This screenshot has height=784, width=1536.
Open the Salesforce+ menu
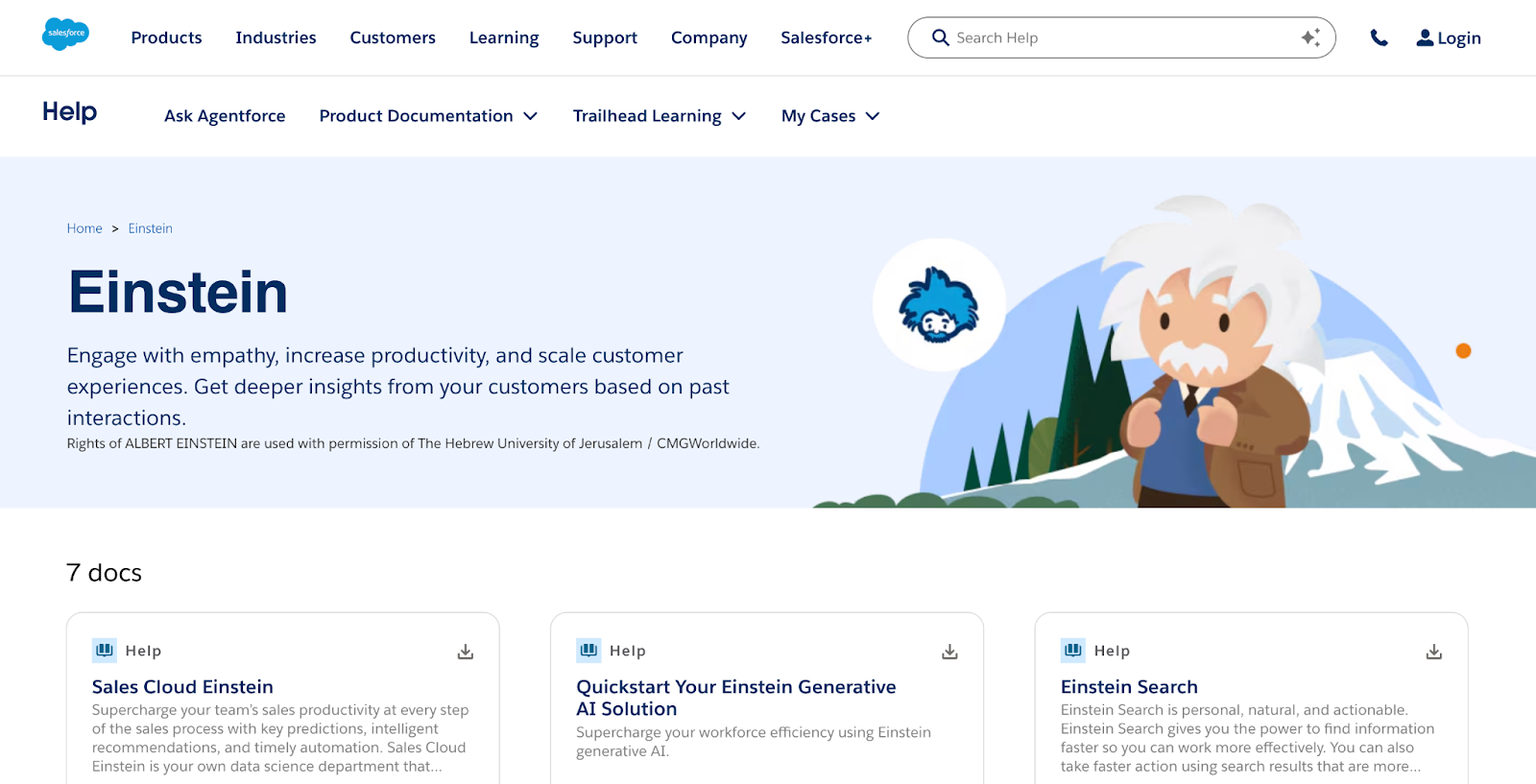(x=827, y=37)
